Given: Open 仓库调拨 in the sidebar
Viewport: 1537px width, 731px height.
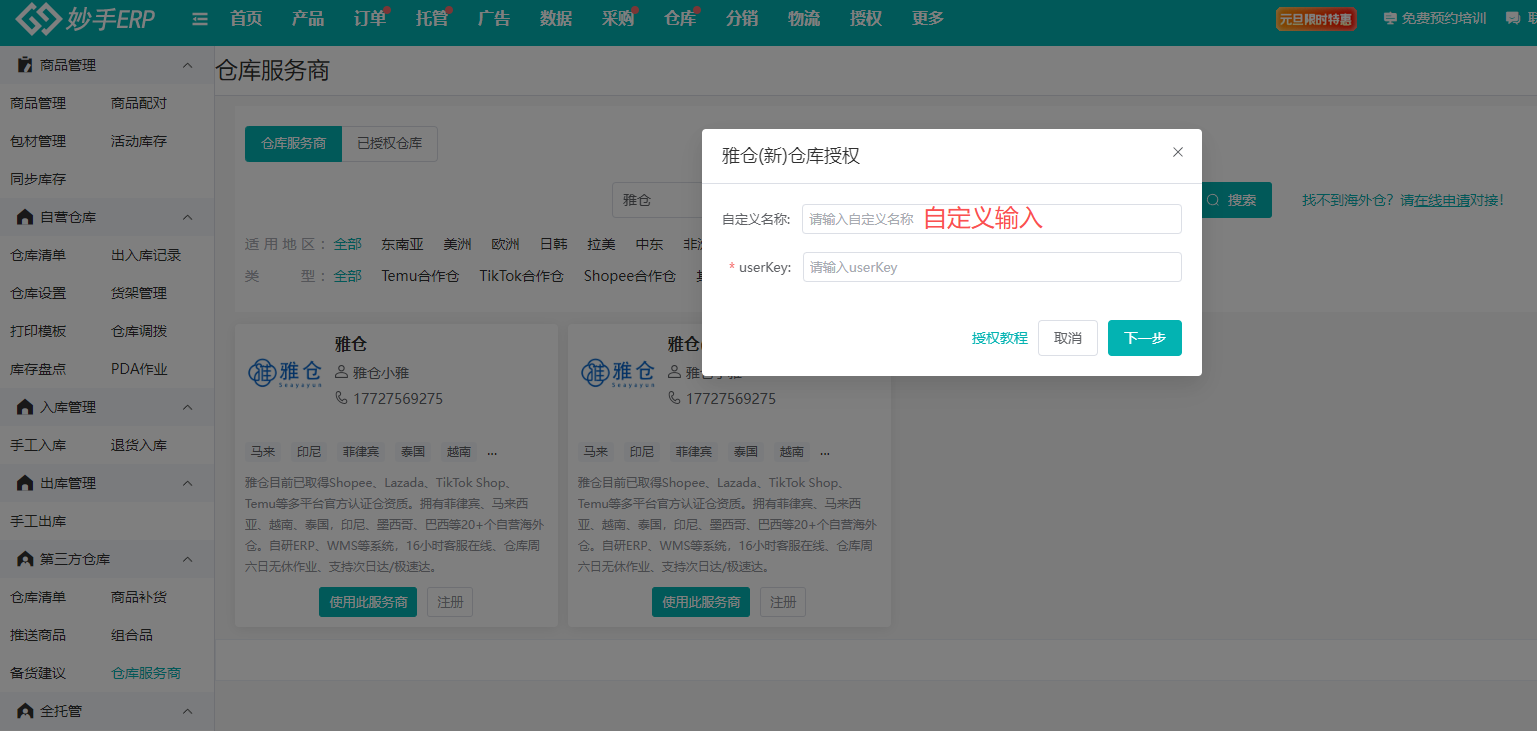Looking at the screenshot, I should tap(139, 331).
